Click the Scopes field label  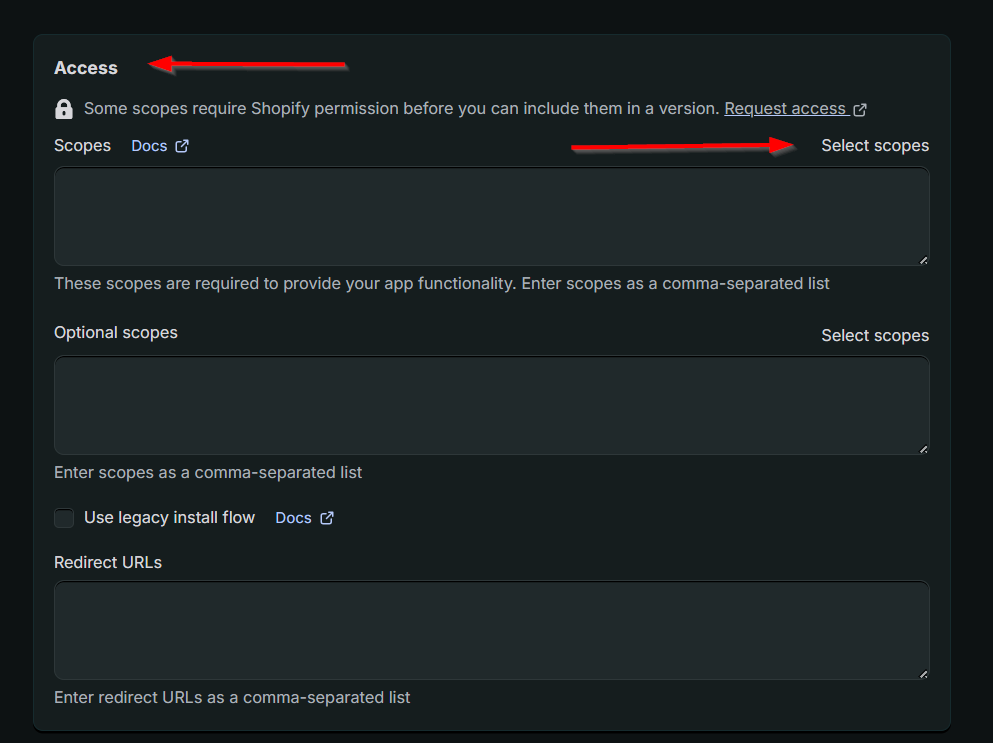point(82,146)
